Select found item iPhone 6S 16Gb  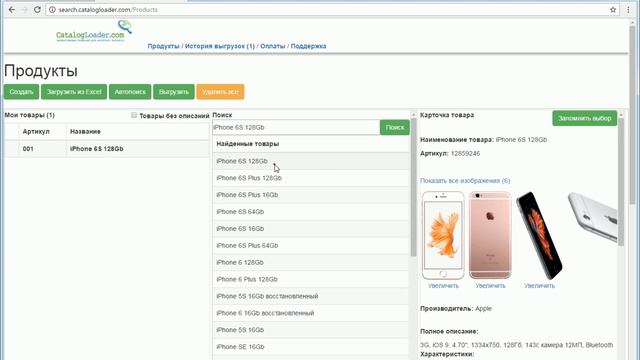pos(310,229)
